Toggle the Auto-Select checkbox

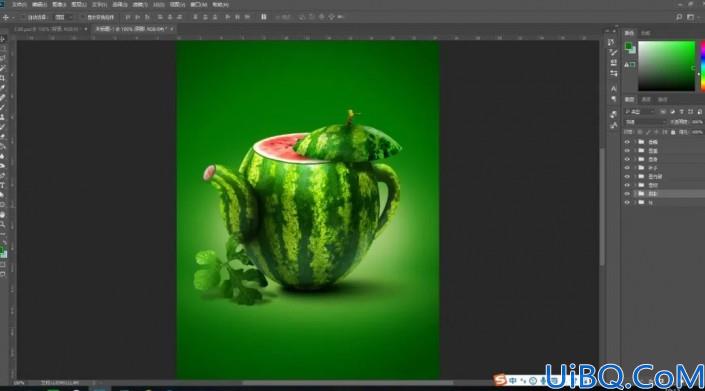coord(23,17)
